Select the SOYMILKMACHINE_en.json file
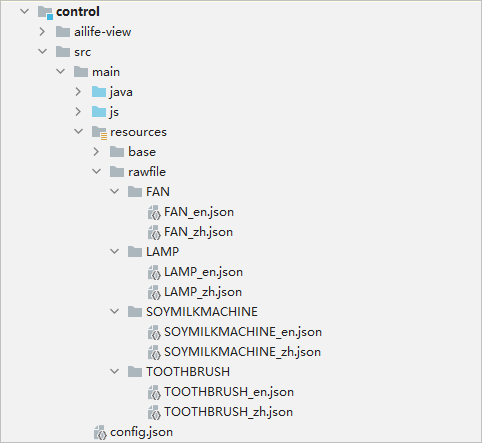Image resolution: width=482 pixels, height=443 pixels. click(x=243, y=332)
